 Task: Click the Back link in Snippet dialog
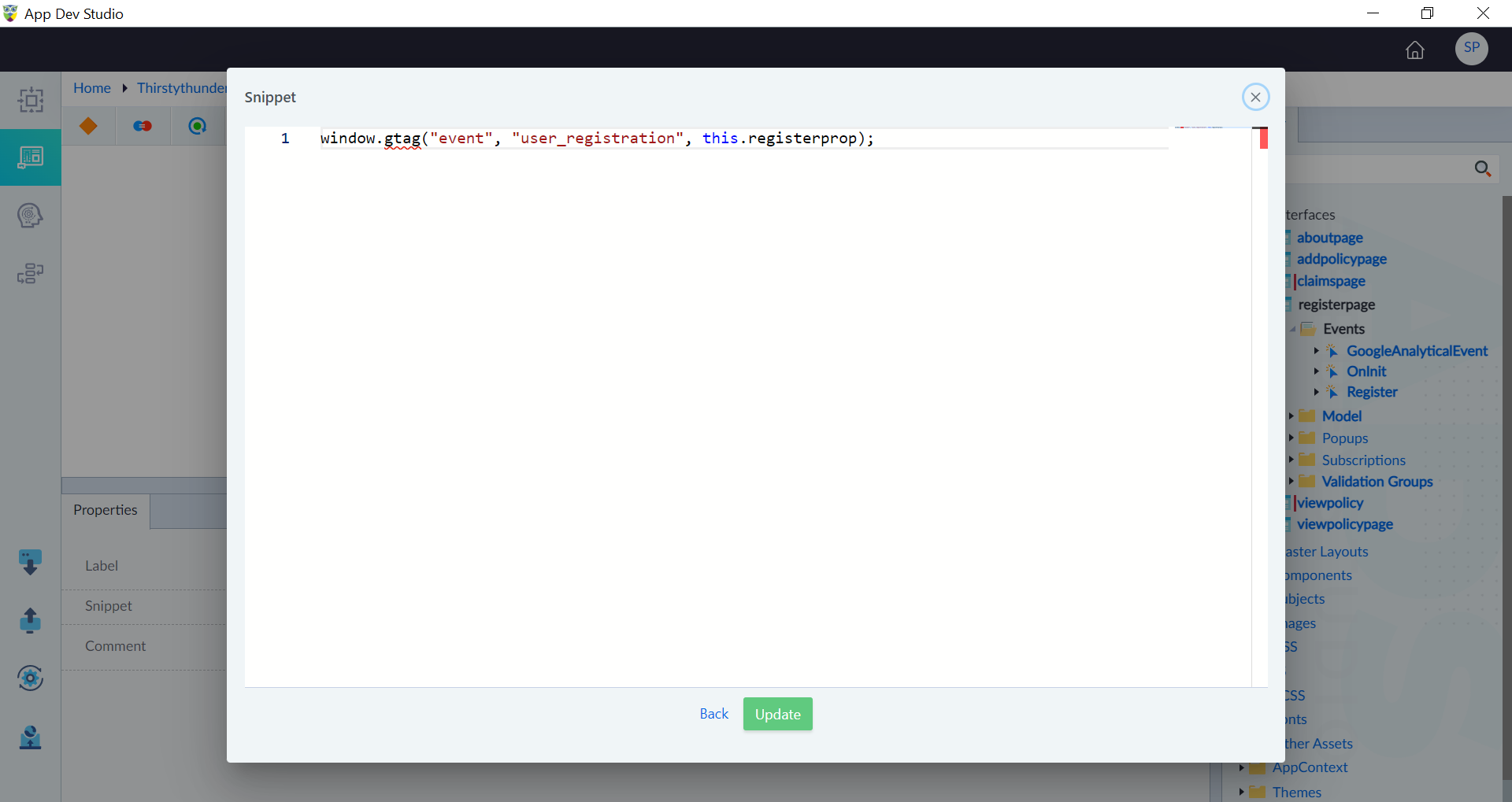pyautogui.click(x=714, y=714)
